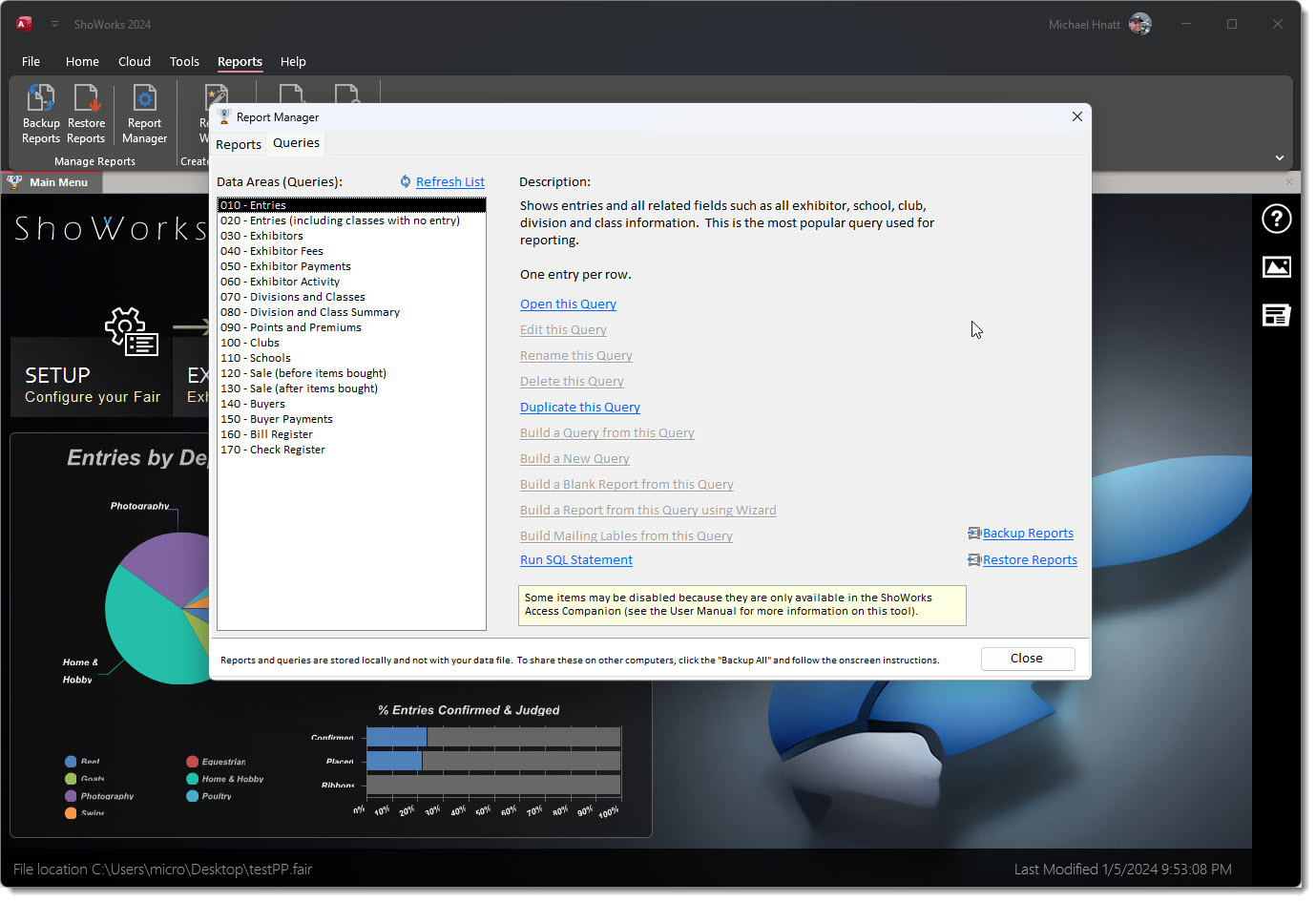
Task: Click Duplicate this Query link
Action: [579, 408]
